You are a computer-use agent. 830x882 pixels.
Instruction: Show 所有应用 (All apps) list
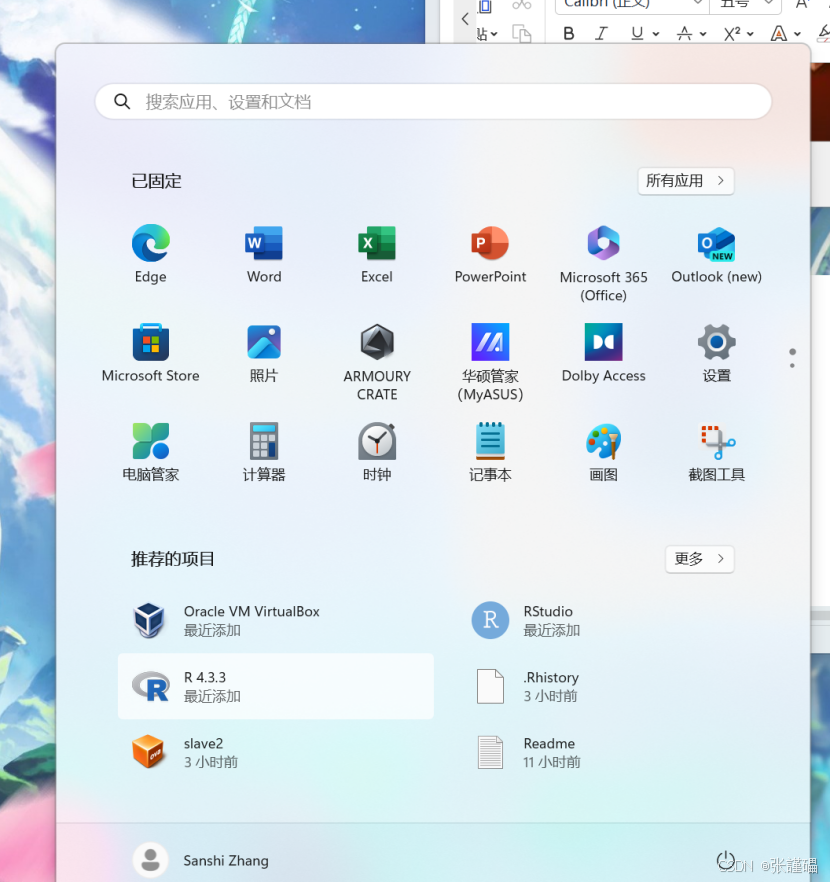[685, 181]
